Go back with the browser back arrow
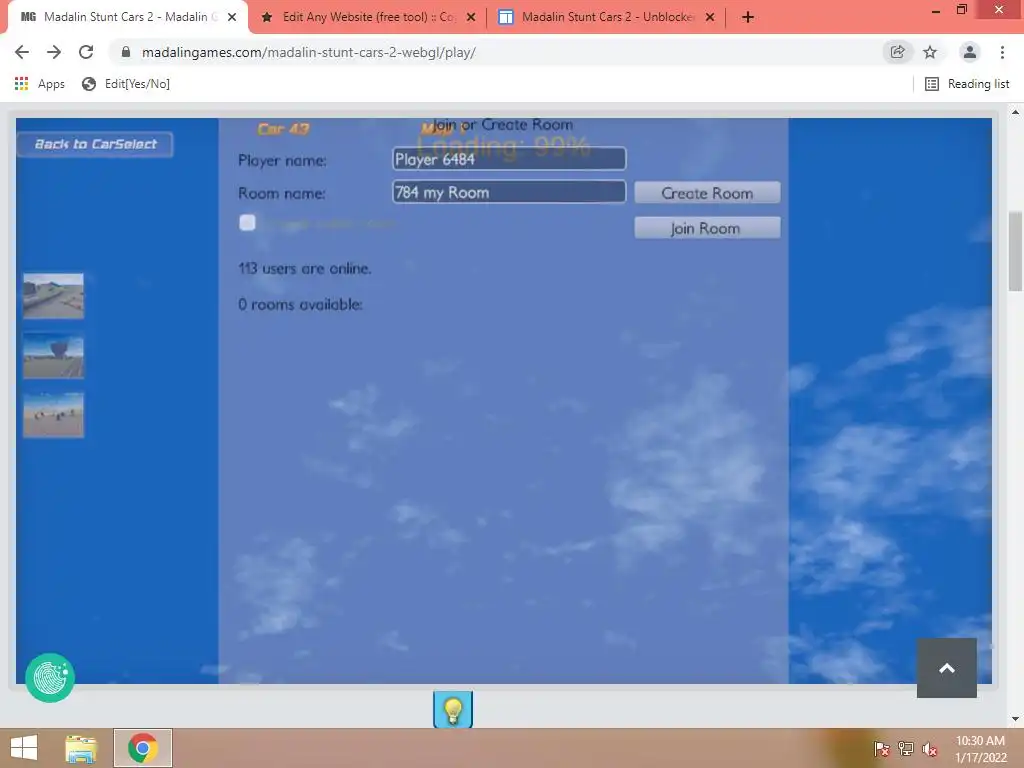Screen dimensions: 1024x768 22,52
